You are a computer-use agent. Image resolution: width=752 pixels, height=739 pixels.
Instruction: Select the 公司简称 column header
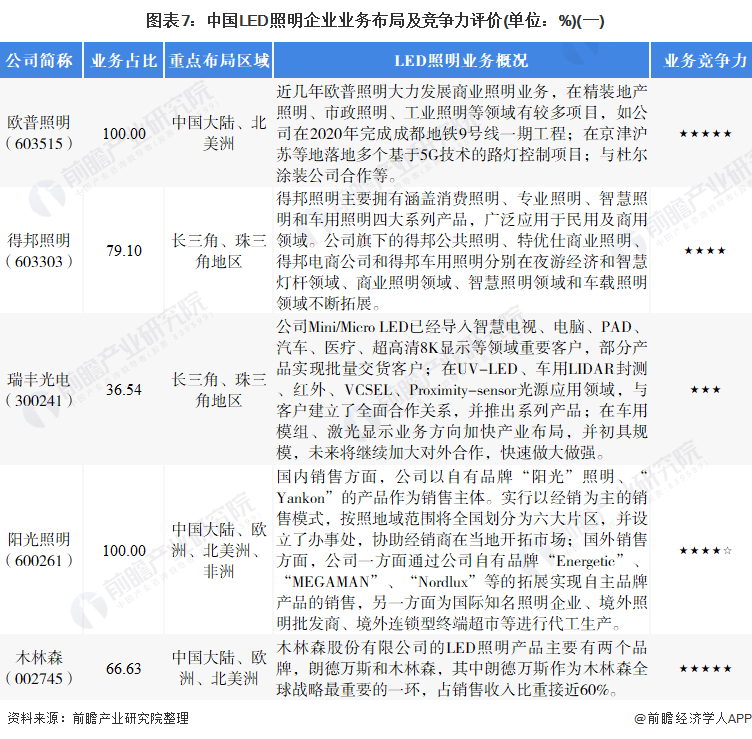click(40, 60)
